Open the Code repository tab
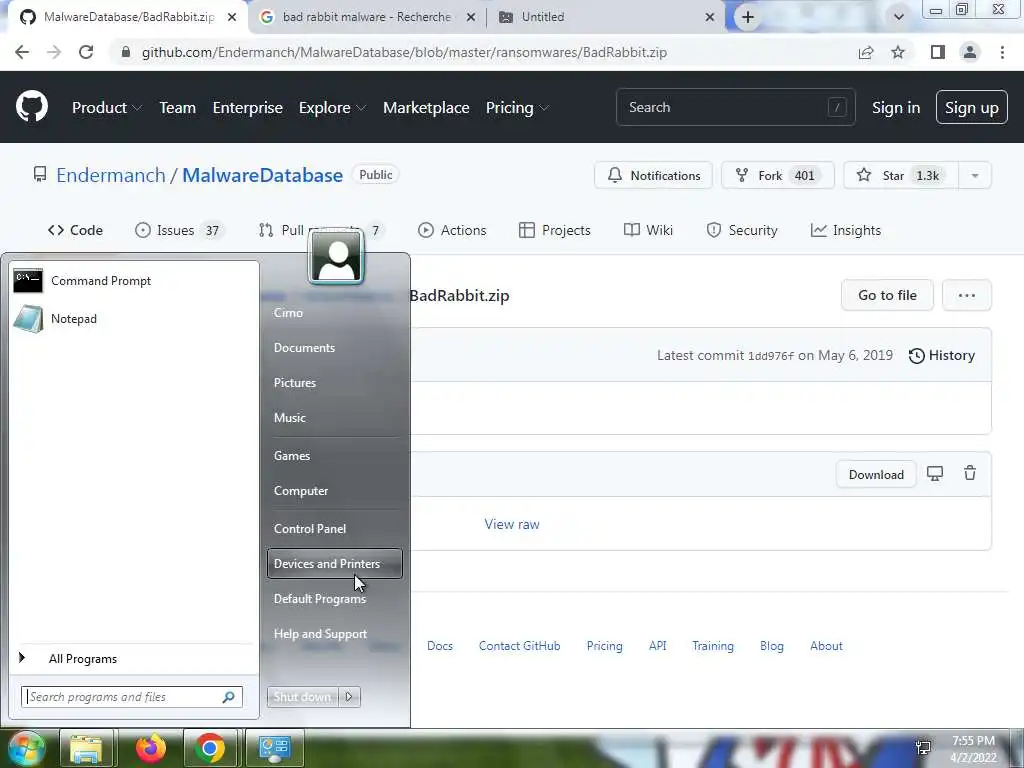The width and height of the screenshot is (1024, 768). tap(75, 230)
